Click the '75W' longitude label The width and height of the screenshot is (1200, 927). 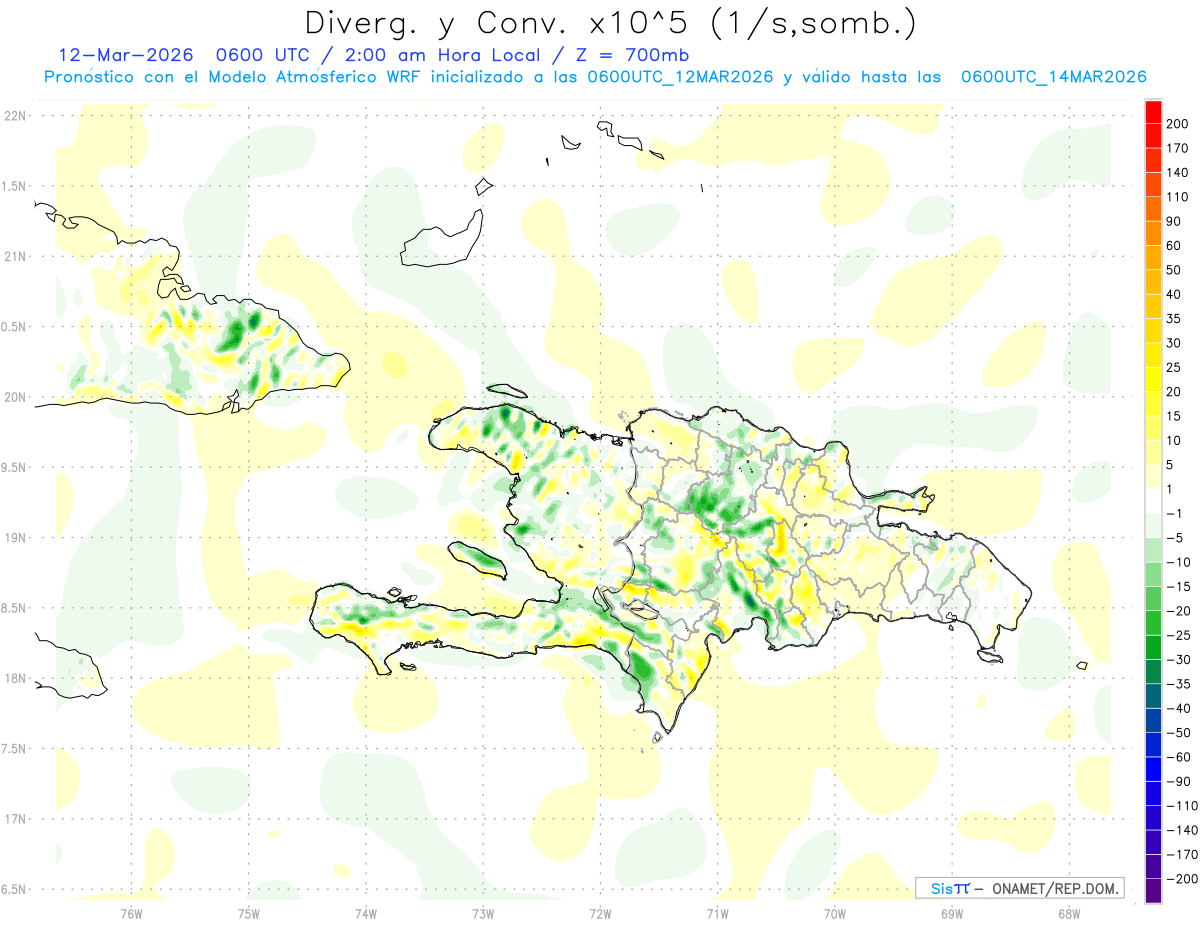click(x=248, y=913)
